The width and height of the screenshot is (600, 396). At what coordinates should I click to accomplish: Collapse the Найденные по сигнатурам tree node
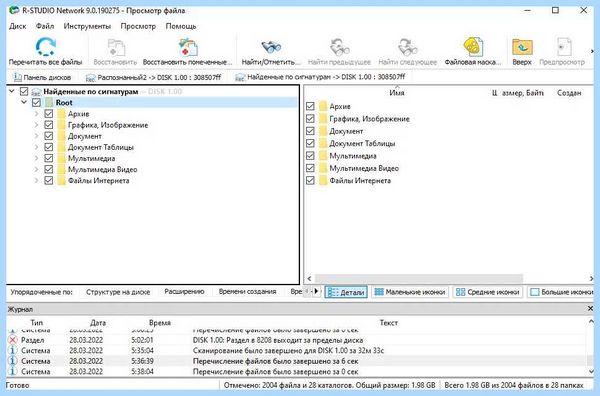pyautogui.click(x=12, y=91)
